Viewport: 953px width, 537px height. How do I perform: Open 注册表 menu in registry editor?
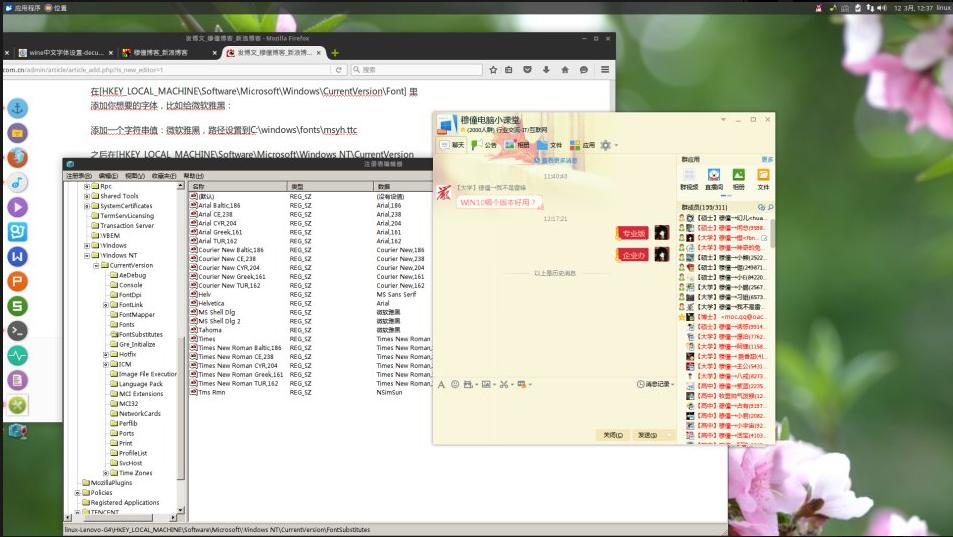tap(79, 176)
